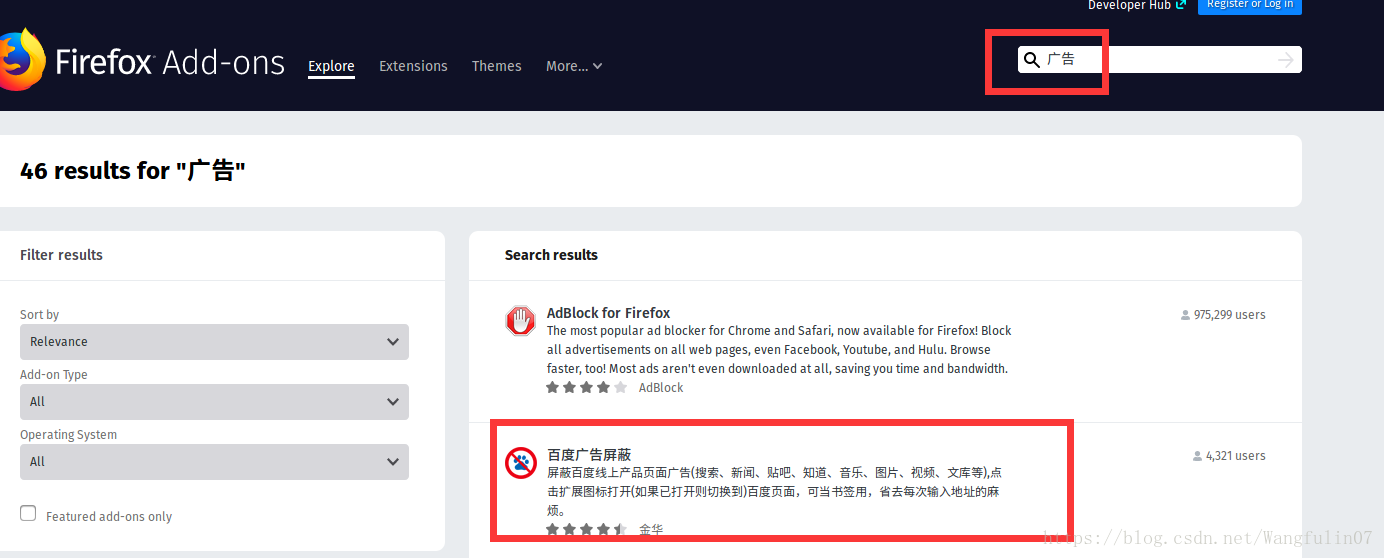Click the AdBlock star rating

click(587, 387)
